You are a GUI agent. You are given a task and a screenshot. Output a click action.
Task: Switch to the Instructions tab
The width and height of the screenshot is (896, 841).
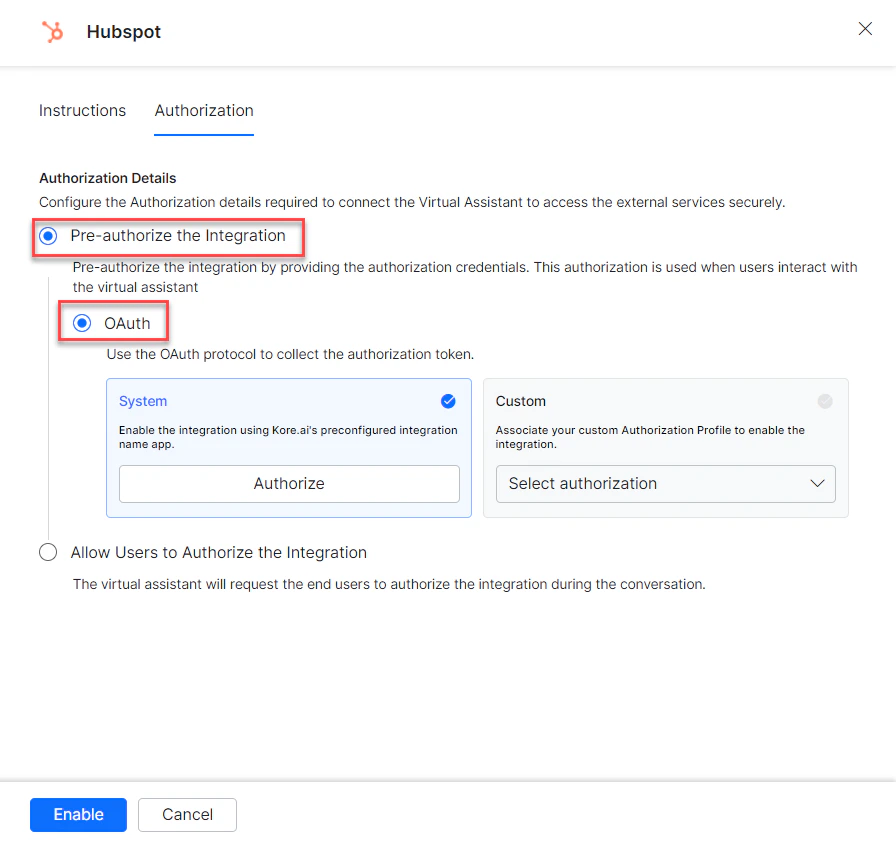click(x=82, y=110)
